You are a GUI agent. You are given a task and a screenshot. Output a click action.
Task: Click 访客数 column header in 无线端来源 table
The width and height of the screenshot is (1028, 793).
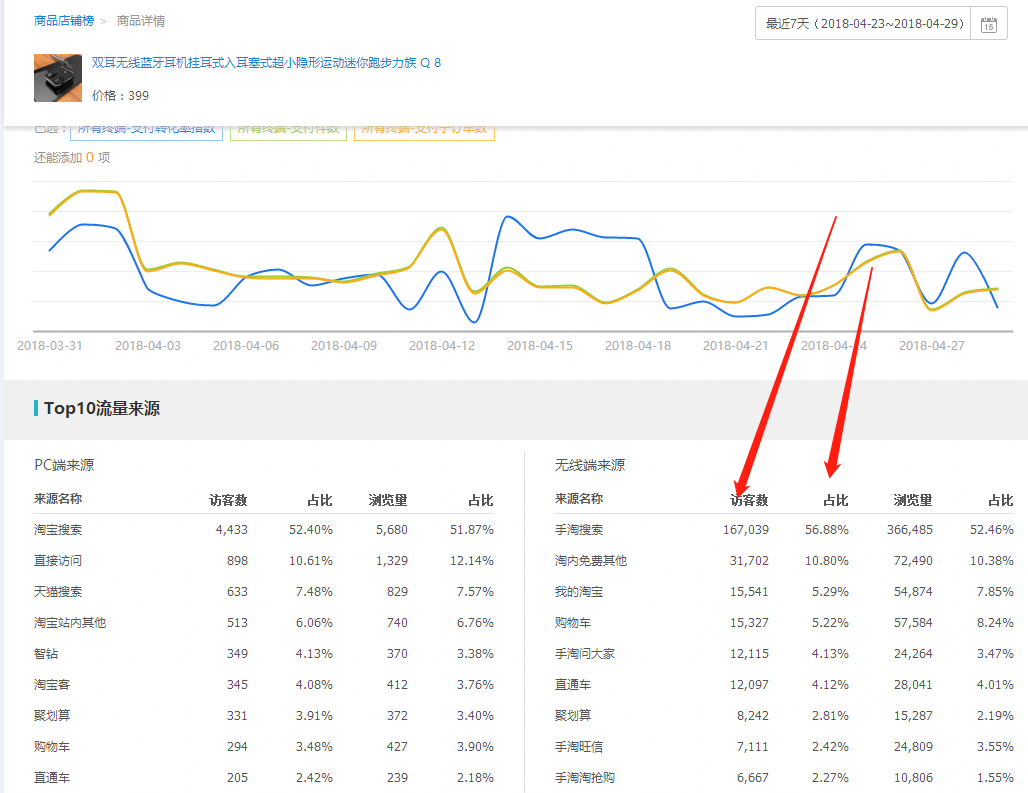749,500
